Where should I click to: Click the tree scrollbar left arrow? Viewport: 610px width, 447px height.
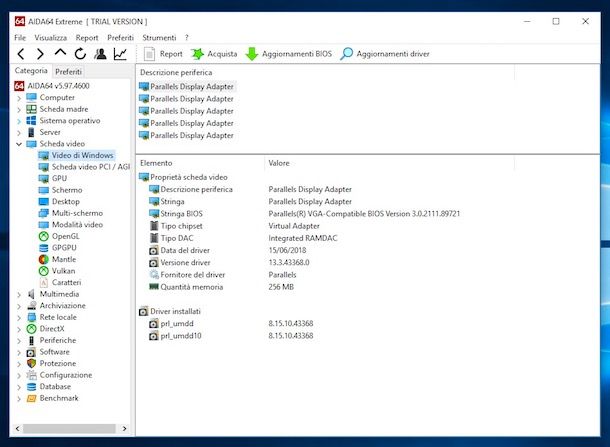click(x=17, y=428)
